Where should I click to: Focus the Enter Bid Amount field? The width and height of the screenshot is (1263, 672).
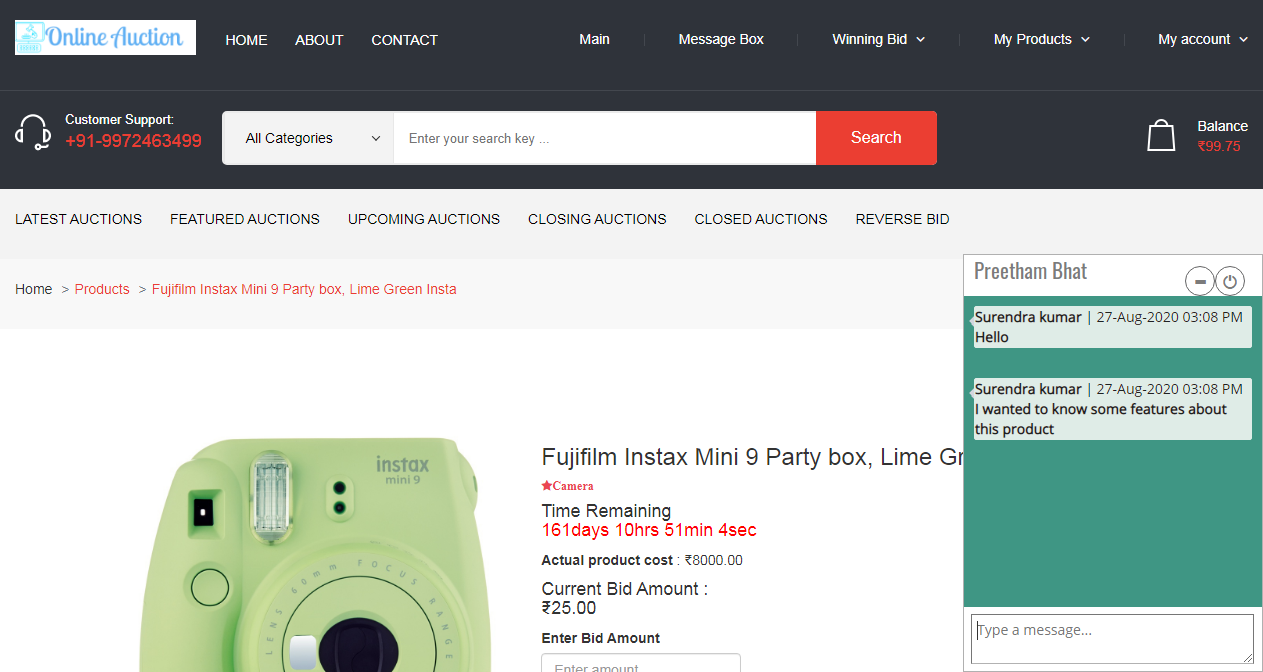tap(641, 663)
